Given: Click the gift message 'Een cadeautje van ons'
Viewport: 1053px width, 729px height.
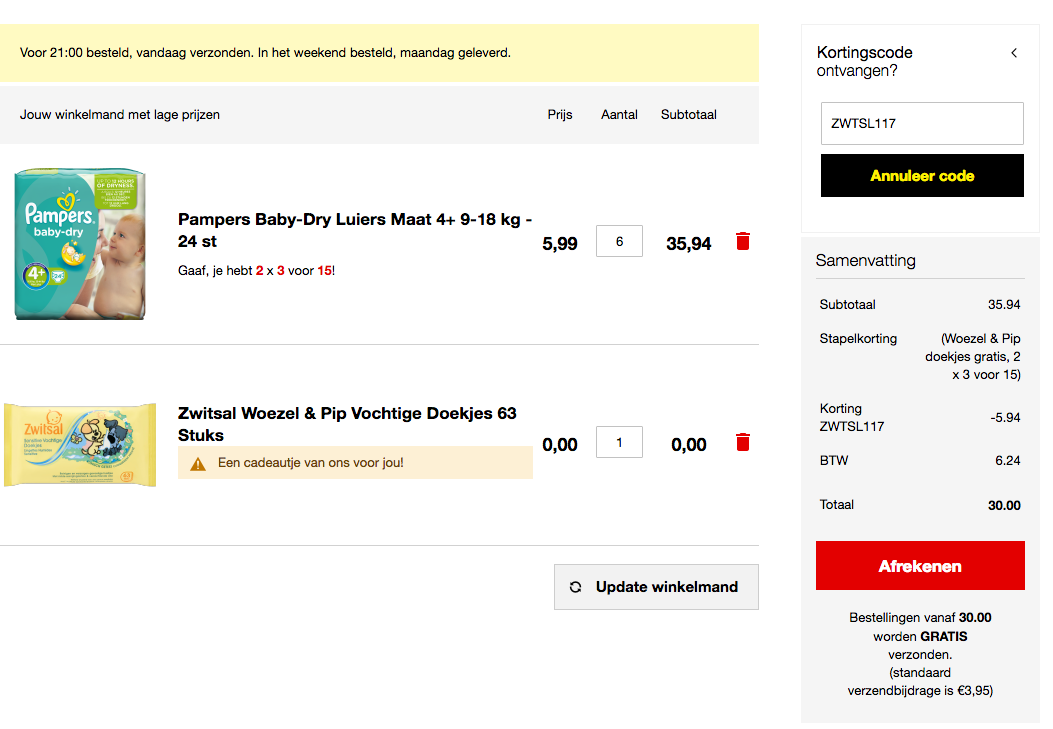Looking at the screenshot, I should point(311,463).
